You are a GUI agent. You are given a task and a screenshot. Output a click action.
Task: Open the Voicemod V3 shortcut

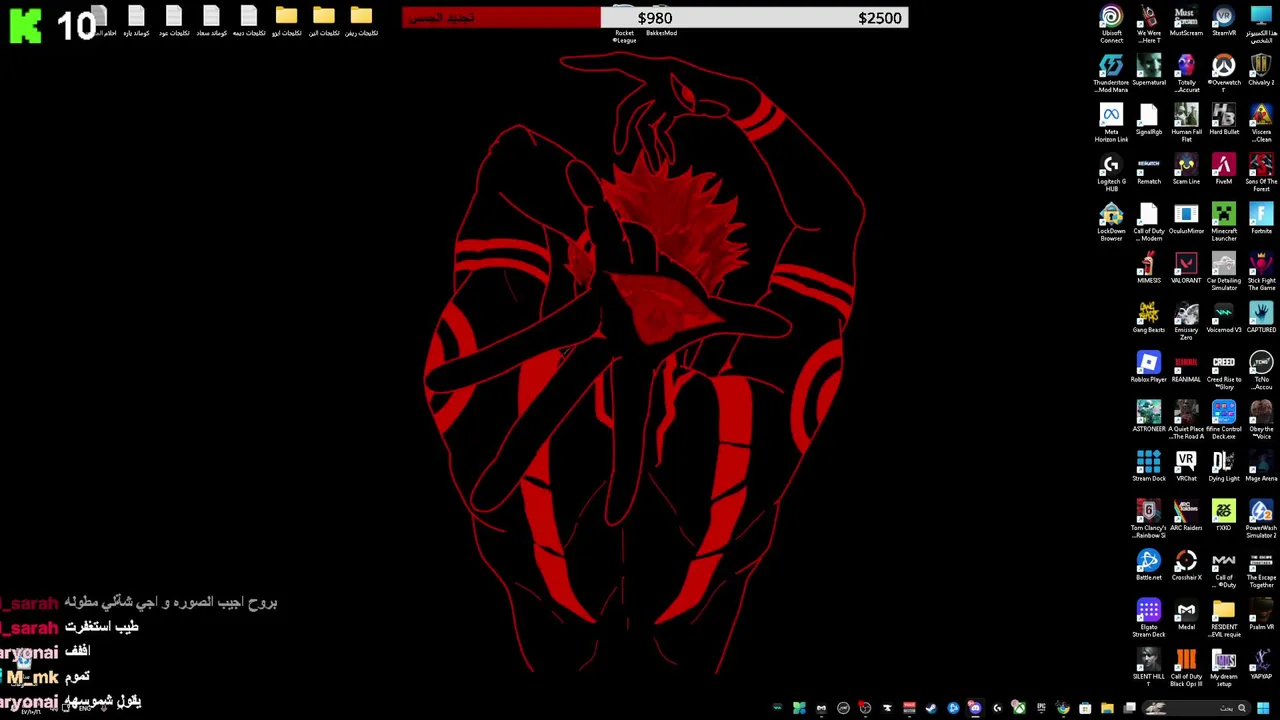(1224, 318)
